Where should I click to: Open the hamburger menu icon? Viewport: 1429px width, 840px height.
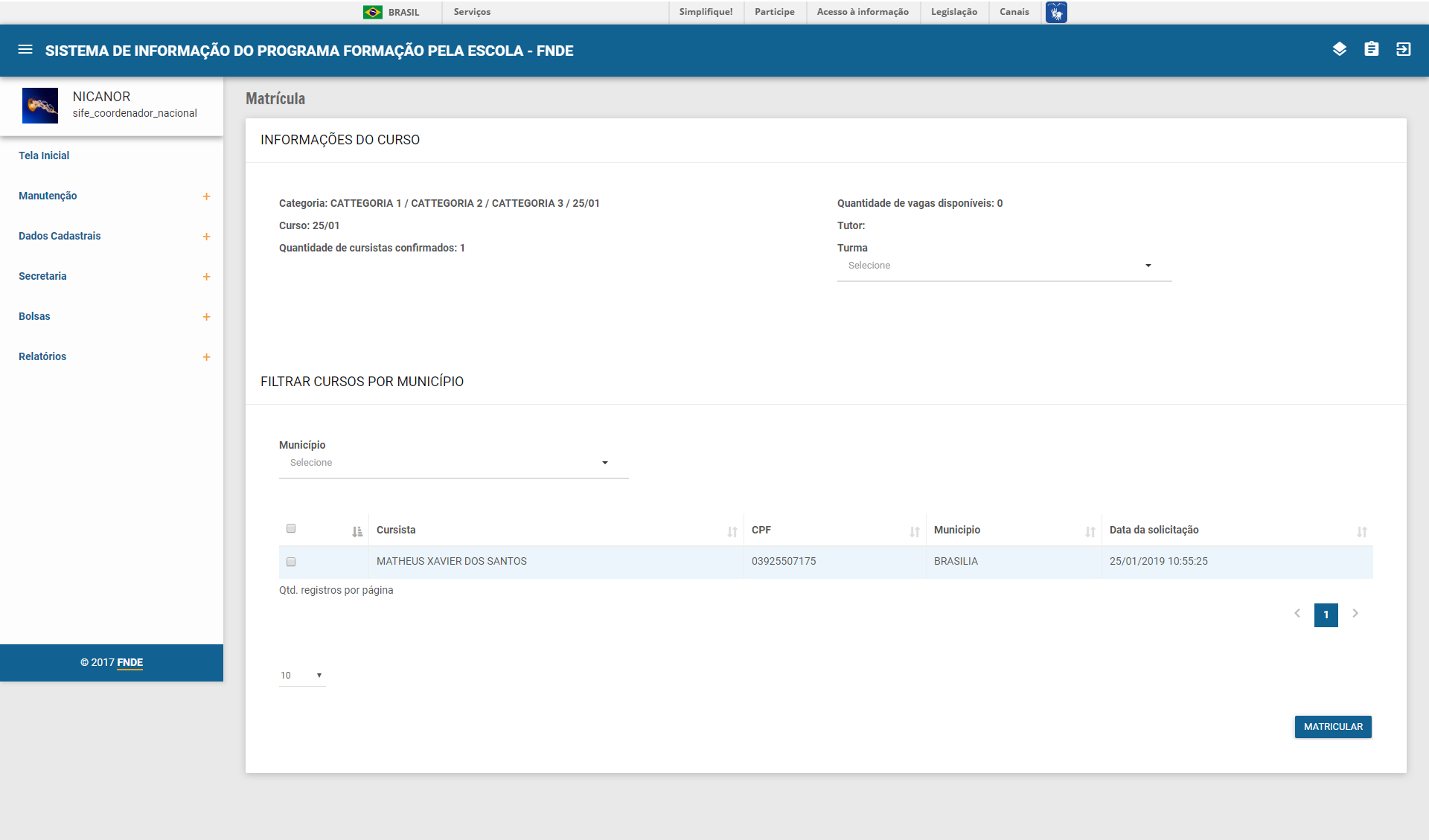click(x=25, y=50)
